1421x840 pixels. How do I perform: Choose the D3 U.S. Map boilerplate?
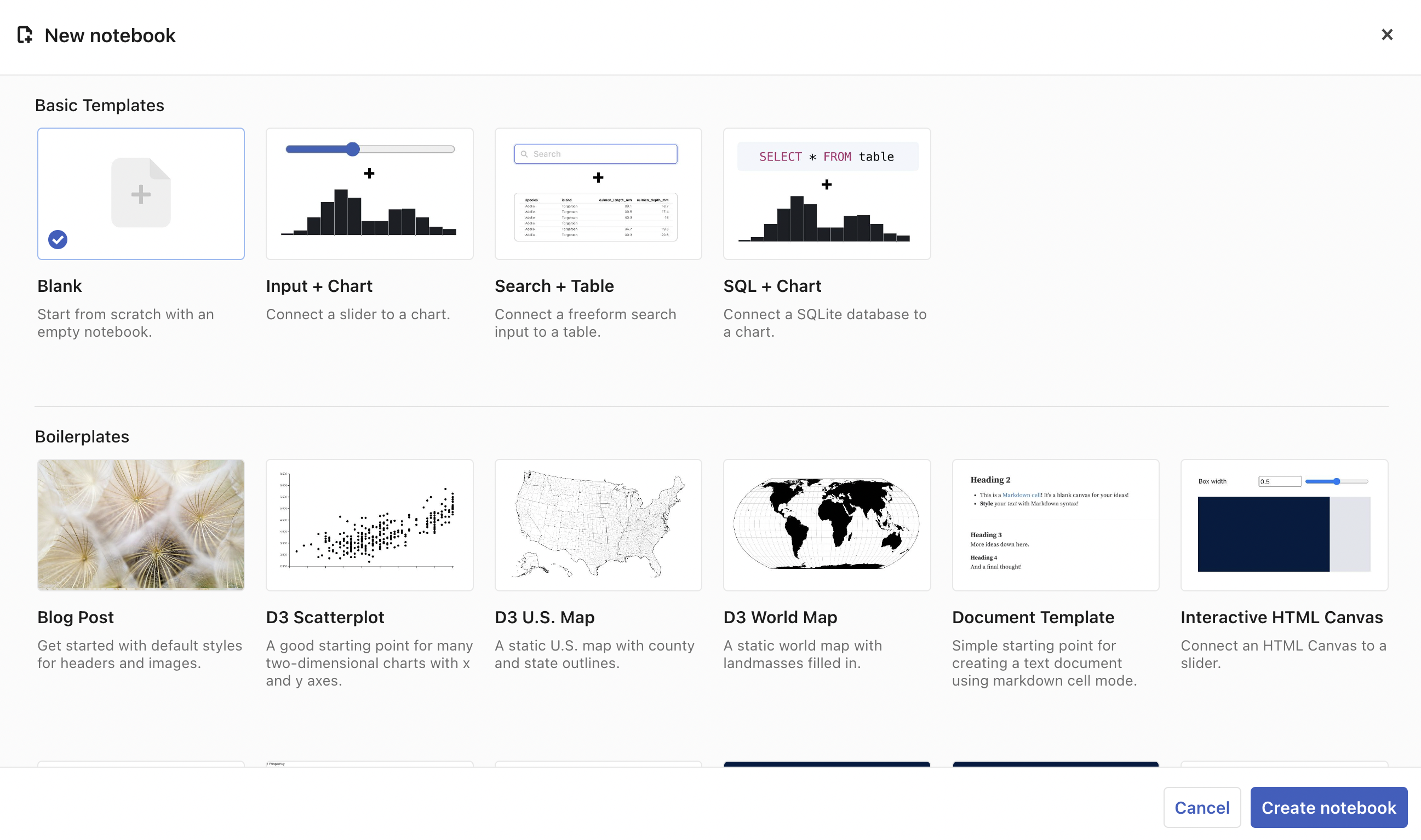597,525
